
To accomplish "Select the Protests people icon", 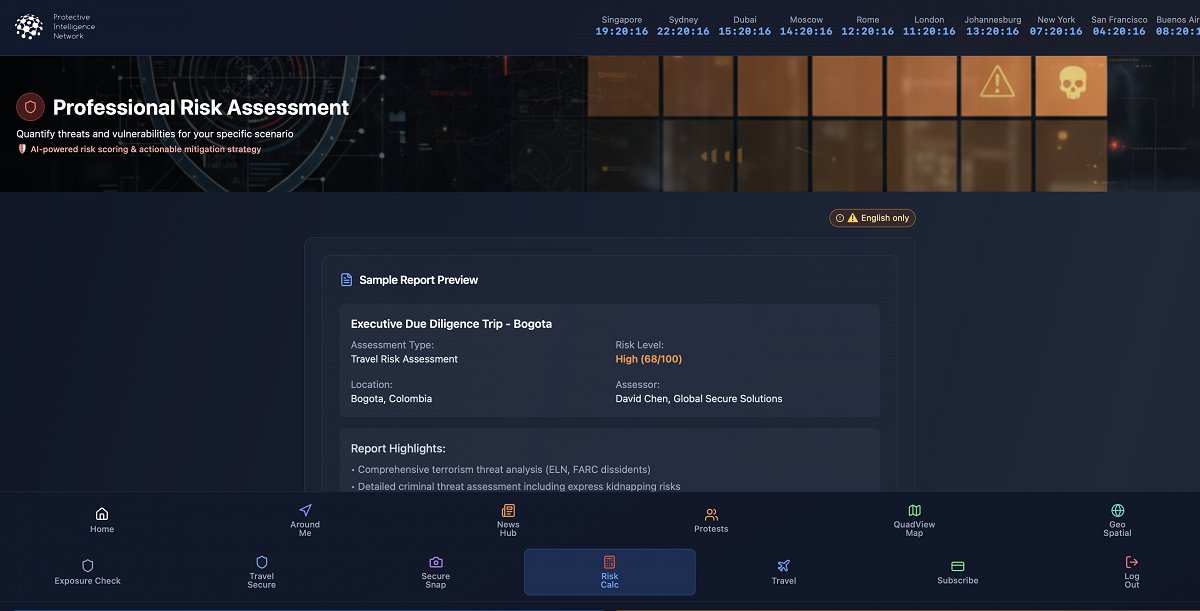I will (x=711, y=514).
